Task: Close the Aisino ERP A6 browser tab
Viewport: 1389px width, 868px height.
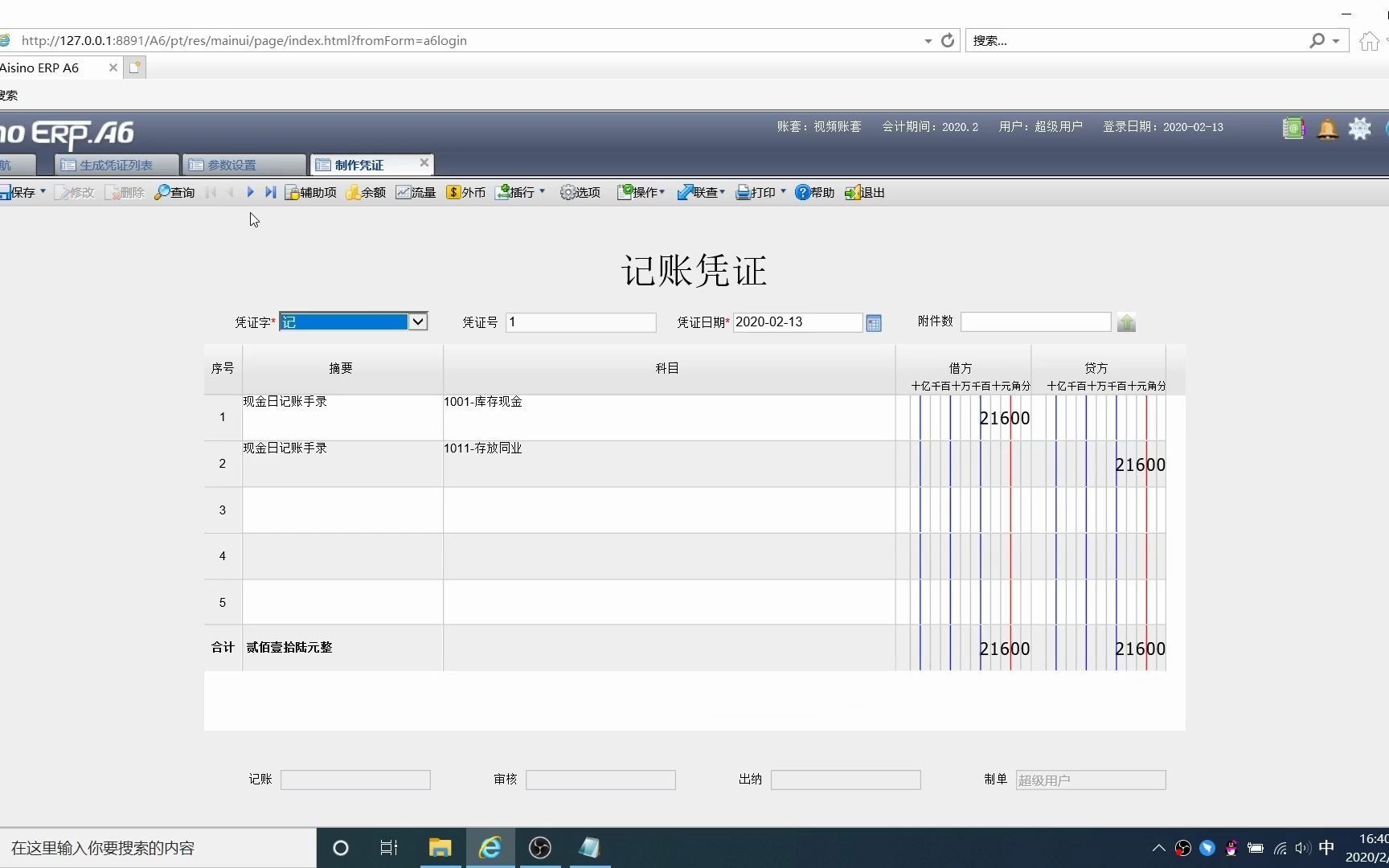Action: tap(113, 68)
